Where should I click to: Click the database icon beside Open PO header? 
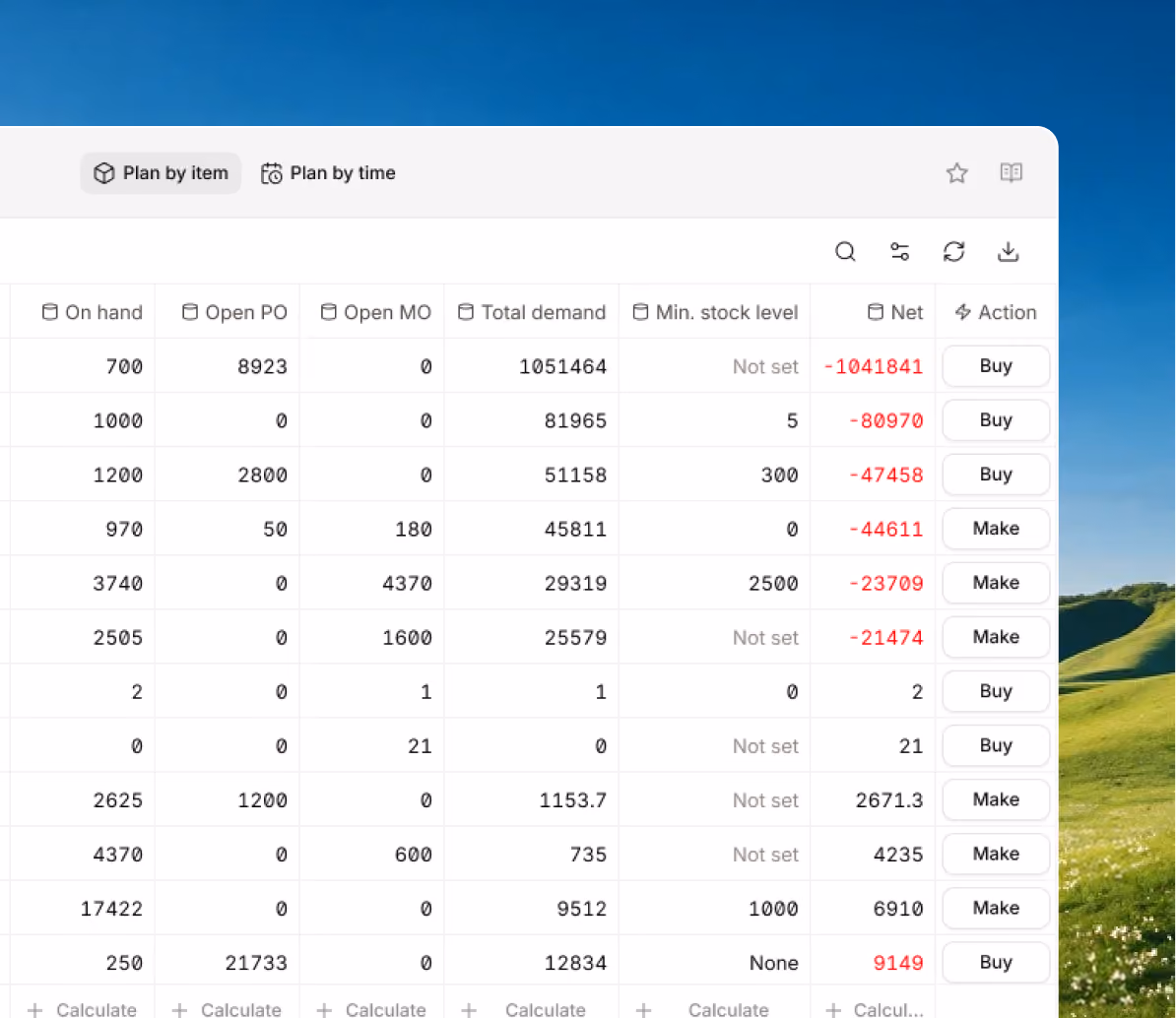[x=190, y=312]
